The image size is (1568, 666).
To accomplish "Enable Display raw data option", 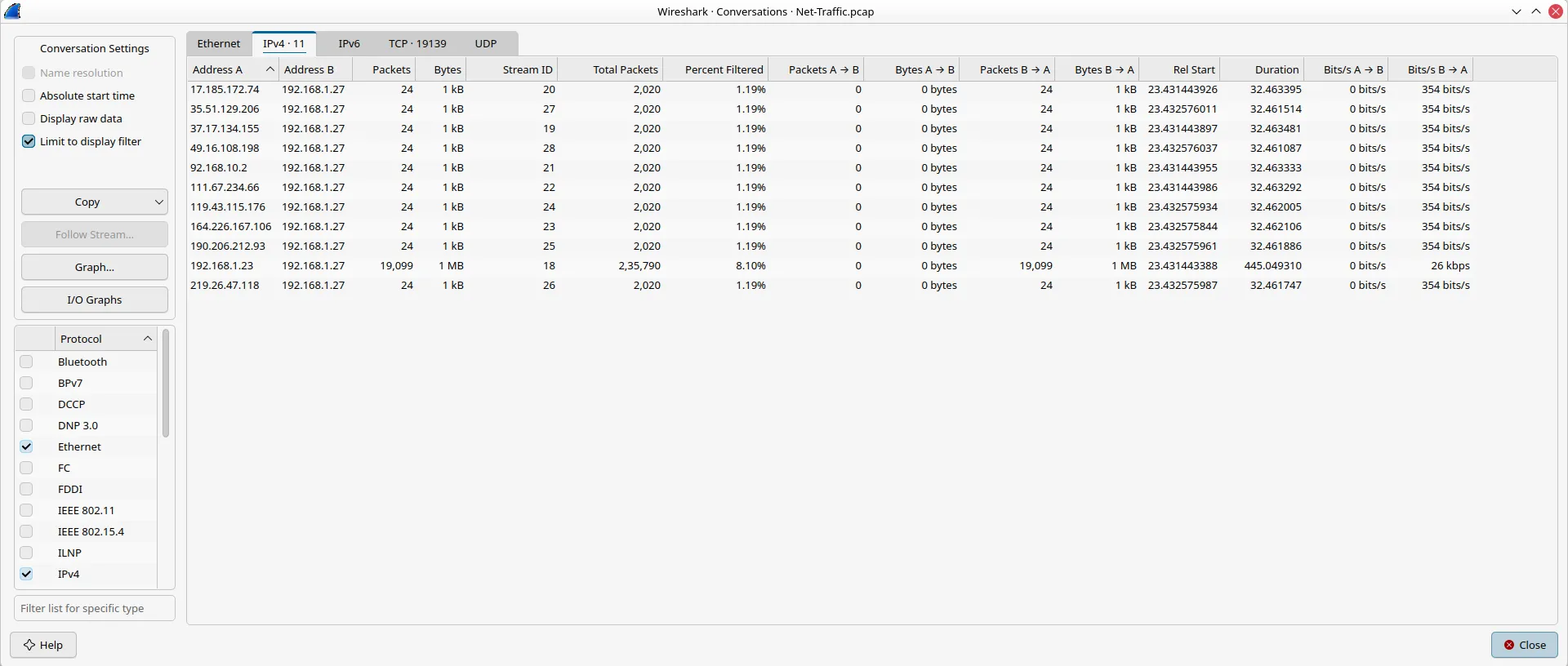I will click(29, 118).
